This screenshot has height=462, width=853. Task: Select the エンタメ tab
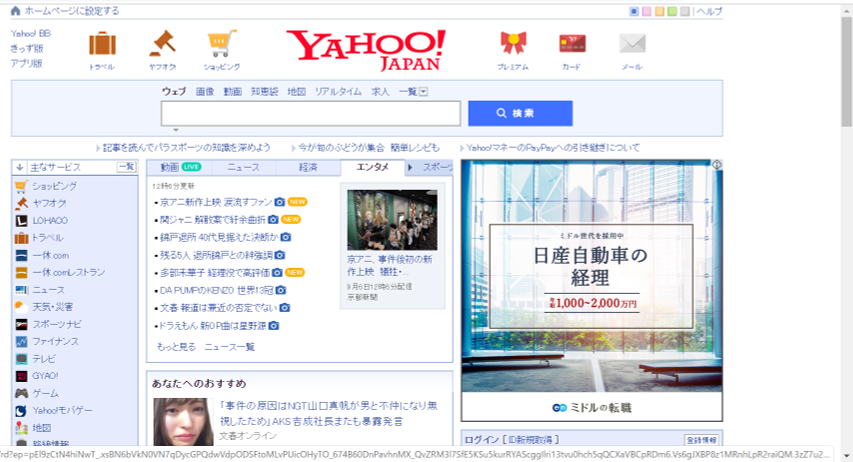(373, 168)
